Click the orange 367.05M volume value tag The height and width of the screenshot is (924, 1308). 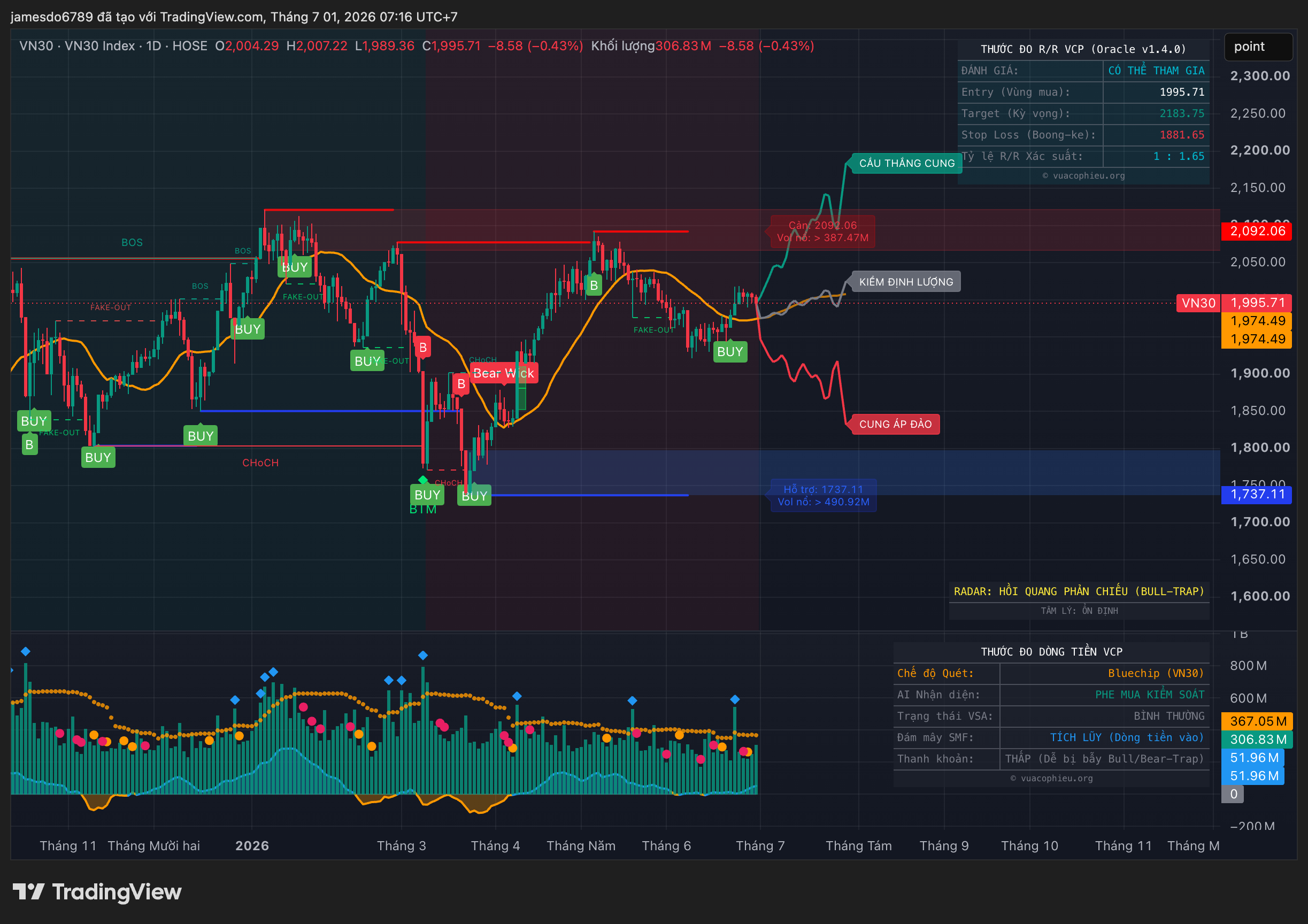coord(1257,721)
